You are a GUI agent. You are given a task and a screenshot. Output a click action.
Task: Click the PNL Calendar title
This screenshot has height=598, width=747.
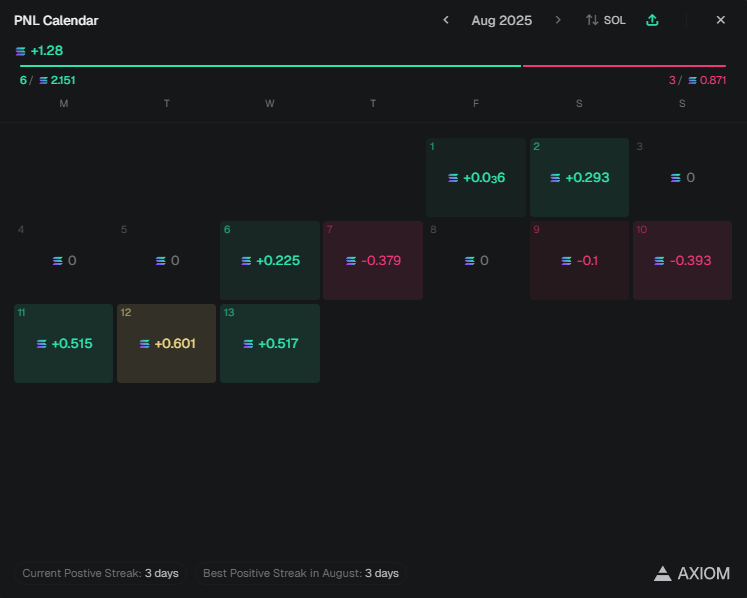[56, 20]
